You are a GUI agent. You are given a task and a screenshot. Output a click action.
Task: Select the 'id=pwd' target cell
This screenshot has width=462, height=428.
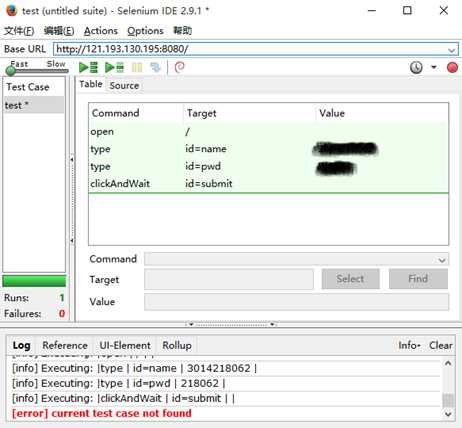[203, 166]
